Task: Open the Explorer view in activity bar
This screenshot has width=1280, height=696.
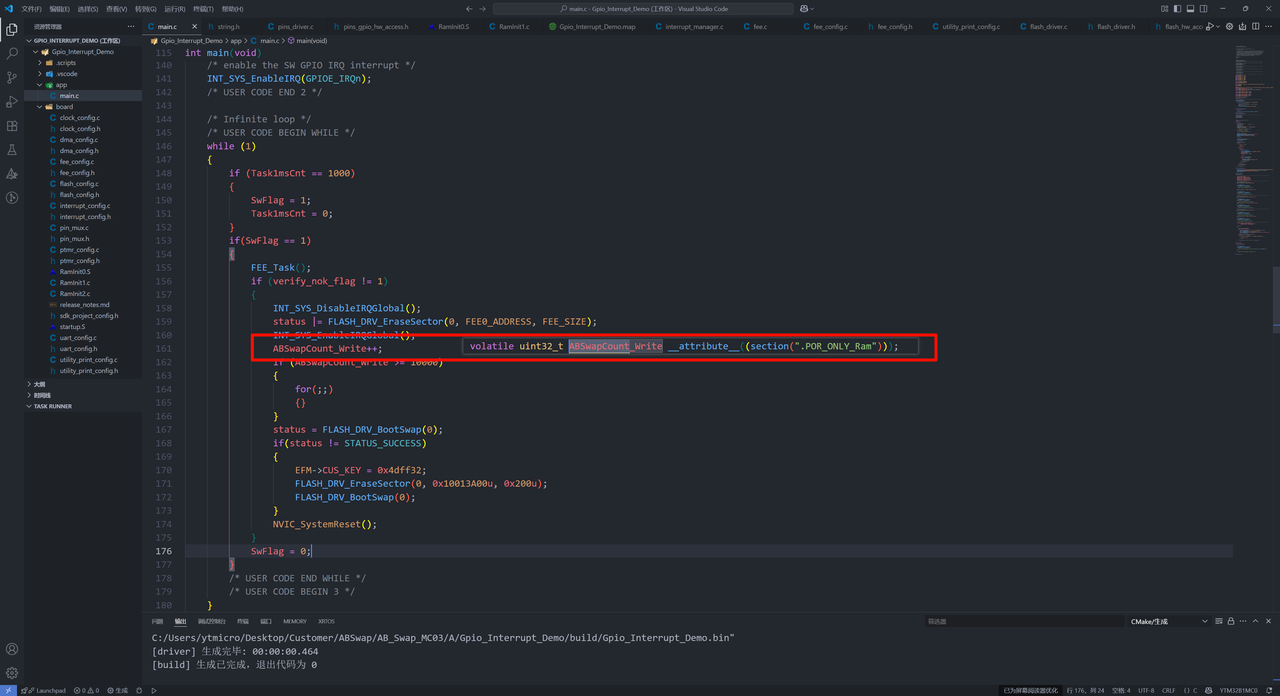Action: click(12, 30)
